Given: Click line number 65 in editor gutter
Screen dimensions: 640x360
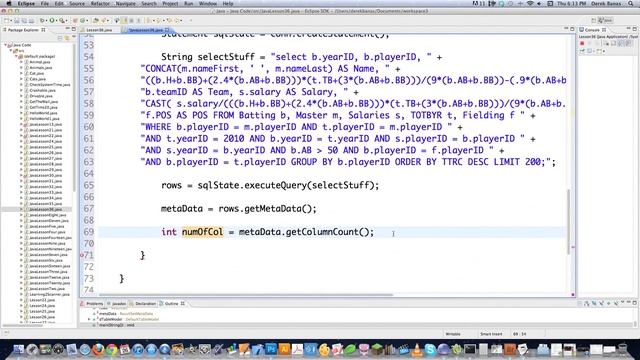Looking at the screenshot, I should tap(89, 185).
